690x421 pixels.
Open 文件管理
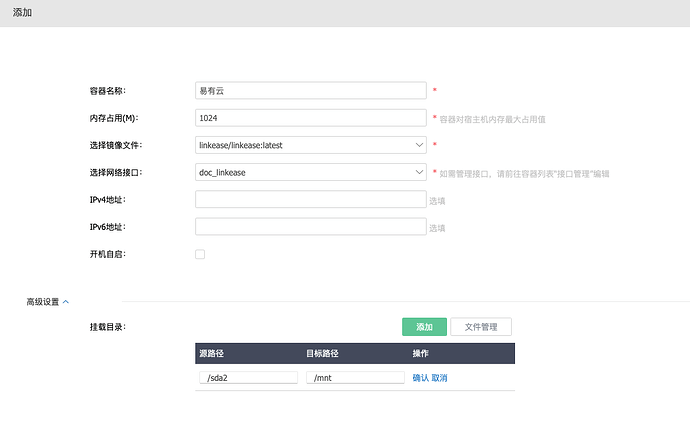pyautogui.click(x=481, y=327)
